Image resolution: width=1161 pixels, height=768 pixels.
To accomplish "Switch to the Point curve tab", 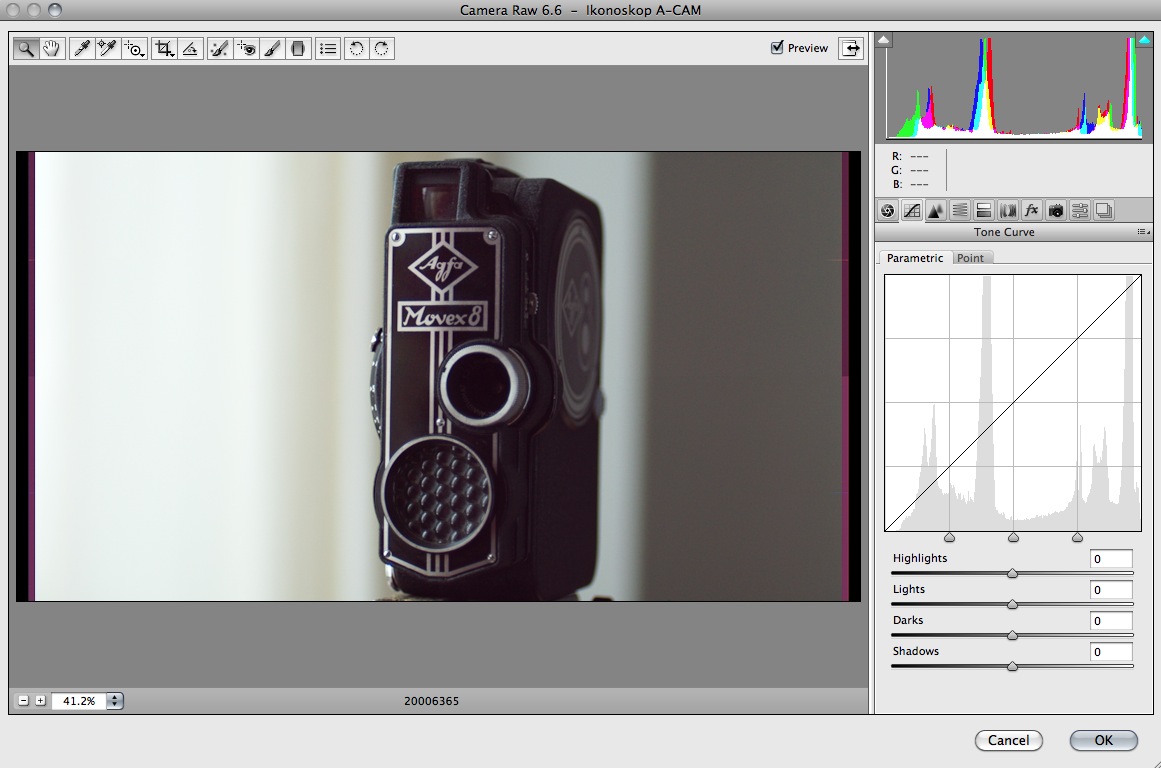I will tap(970, 258).
